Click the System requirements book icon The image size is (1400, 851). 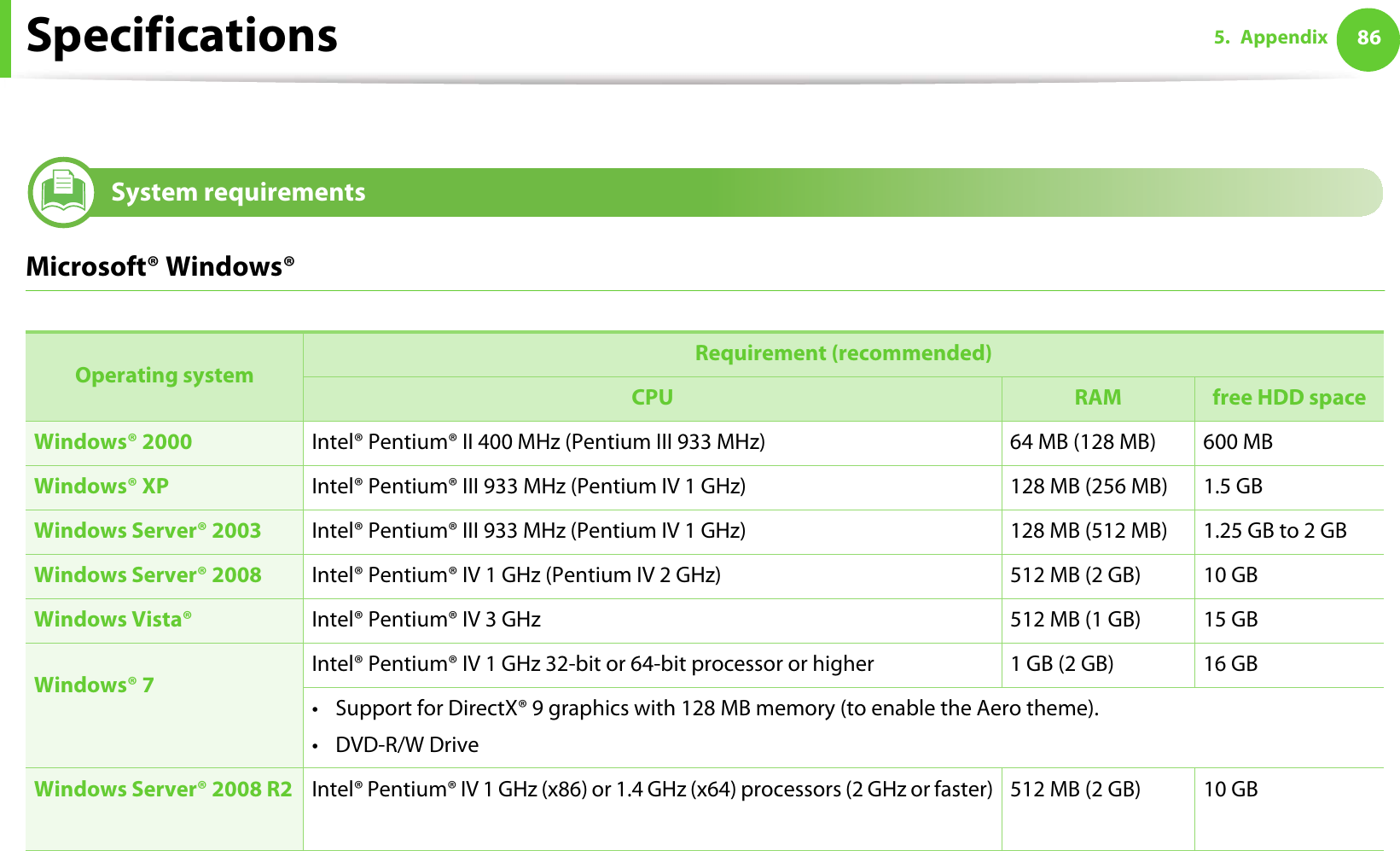tap(62, 192)
